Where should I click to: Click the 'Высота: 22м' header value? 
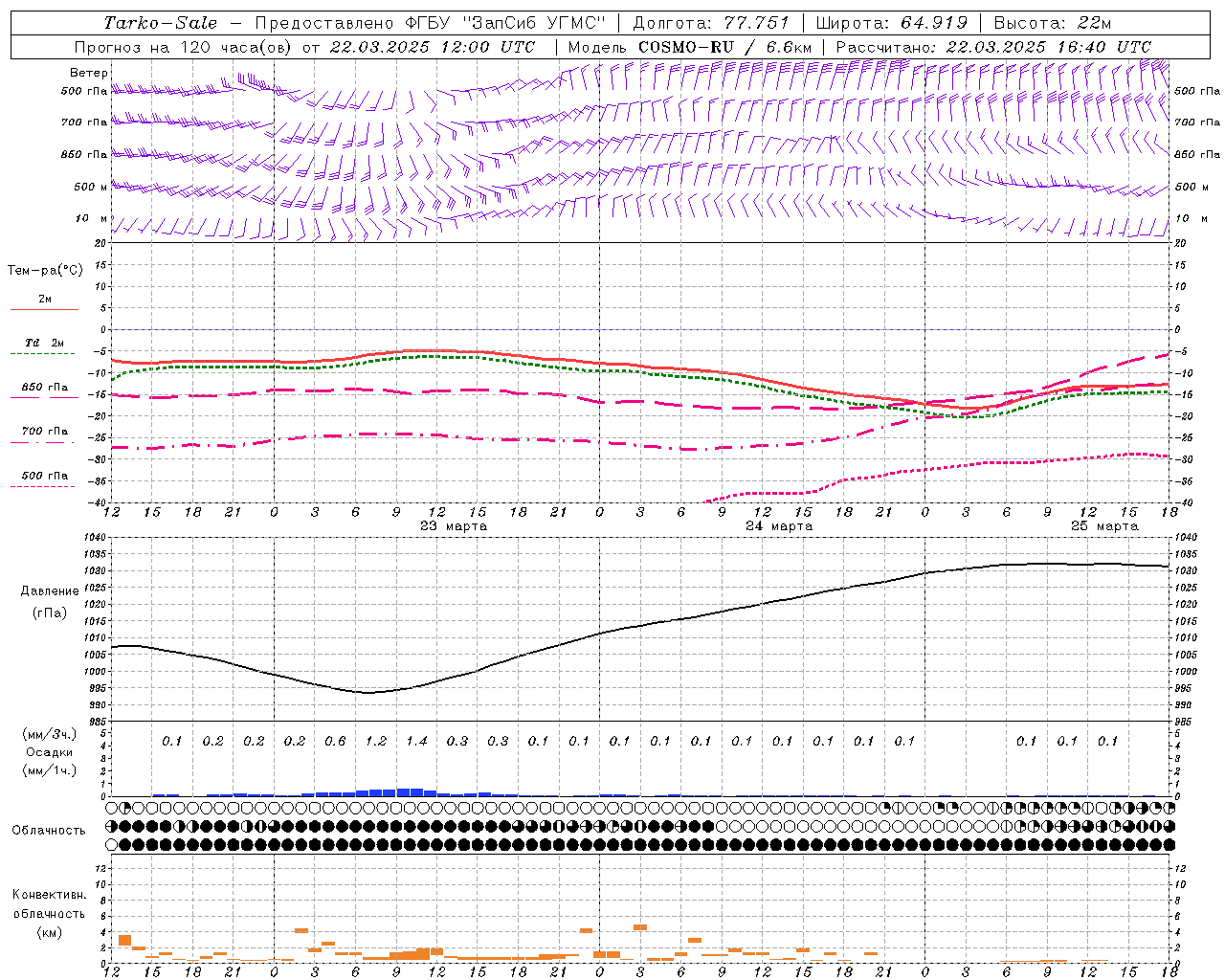click(x=1053, y=23)
